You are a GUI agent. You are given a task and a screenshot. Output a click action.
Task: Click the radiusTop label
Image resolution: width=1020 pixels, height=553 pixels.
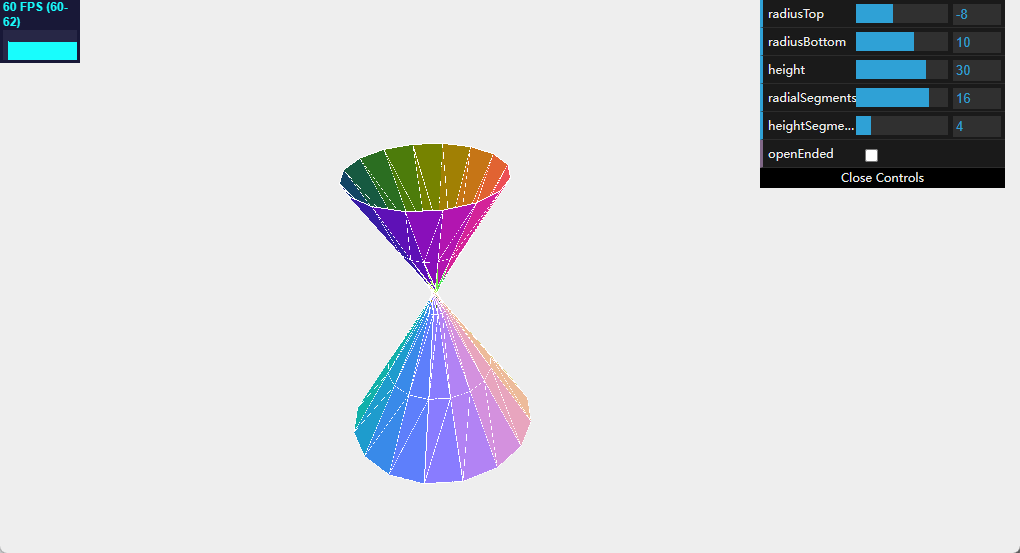(x=796, y=14)
